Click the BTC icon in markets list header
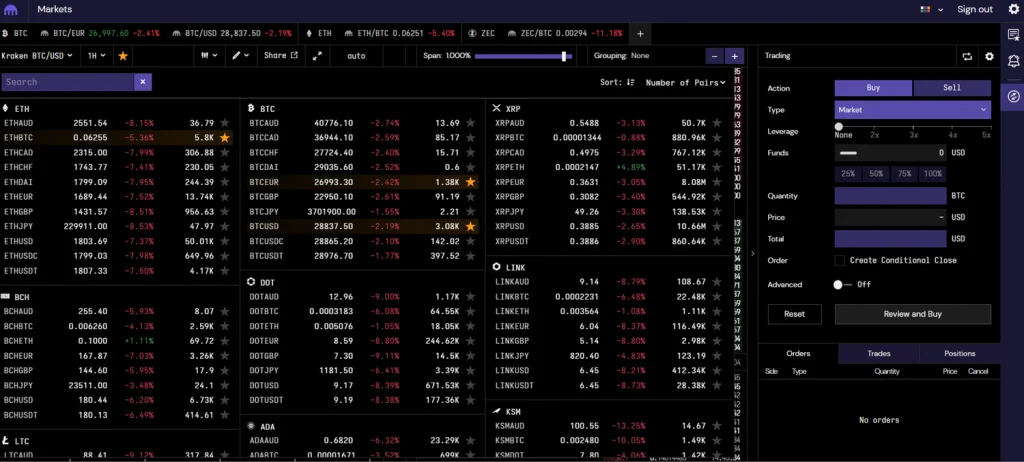This screenshot has width=1024, height=462. point(251,108)
